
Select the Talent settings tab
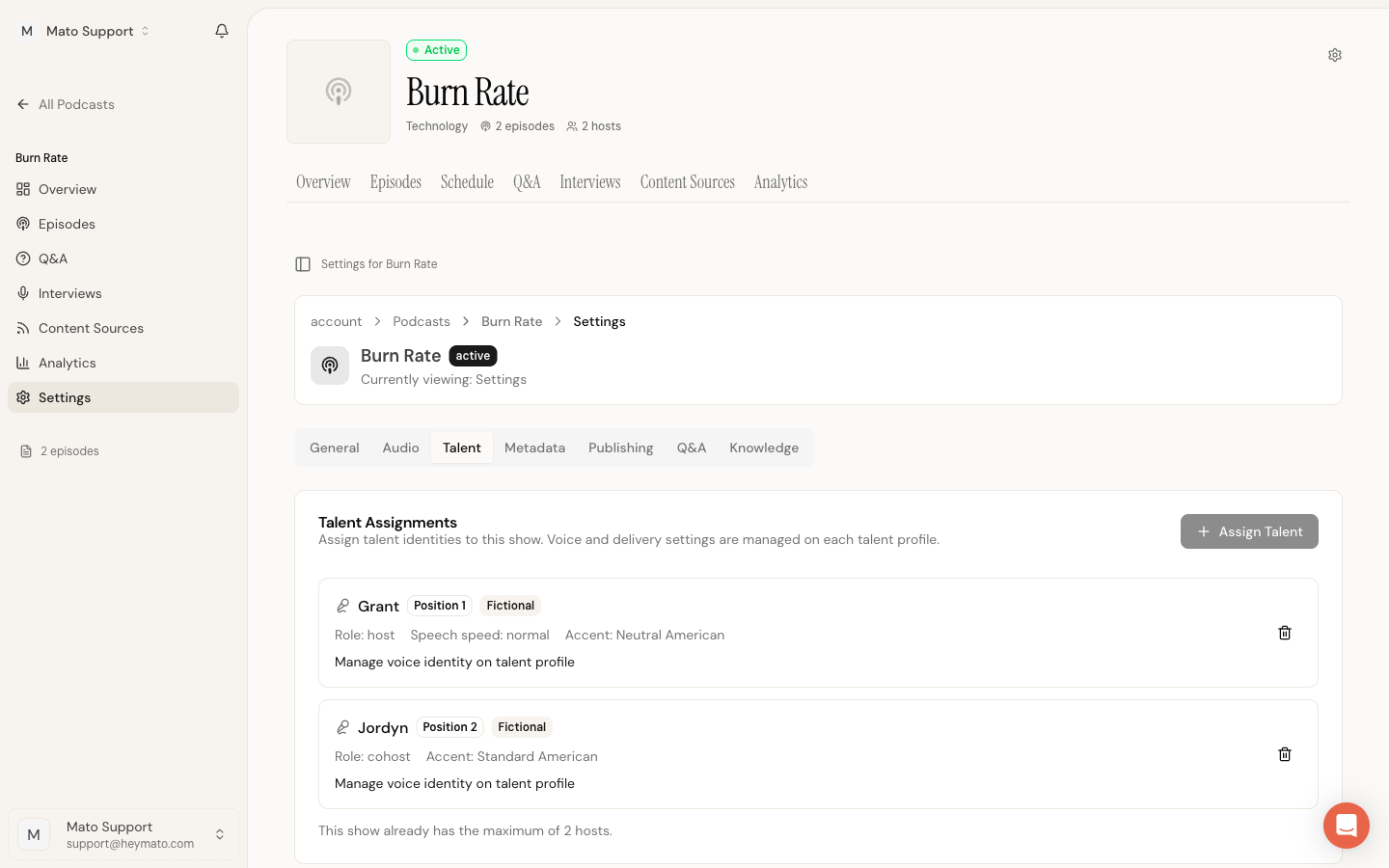(462, 448)
